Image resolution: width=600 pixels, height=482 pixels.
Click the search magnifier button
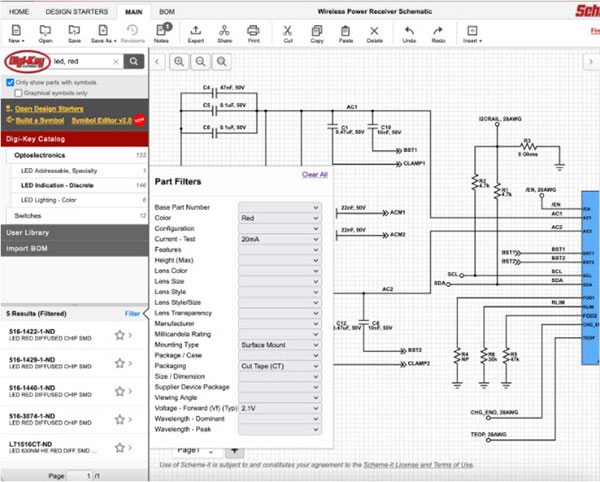click(133, 61)
